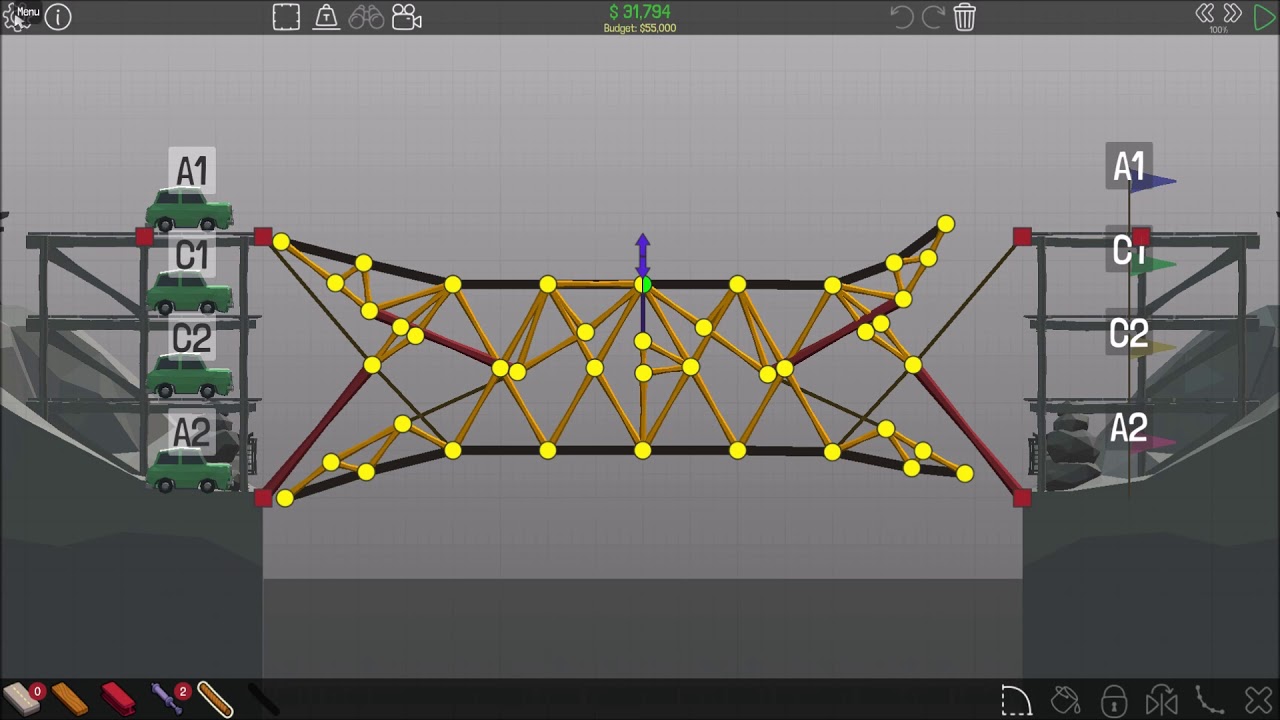The image size is (1280, 720).
Task: Click the C1 green destination flag
Action: click(1154, 265)
